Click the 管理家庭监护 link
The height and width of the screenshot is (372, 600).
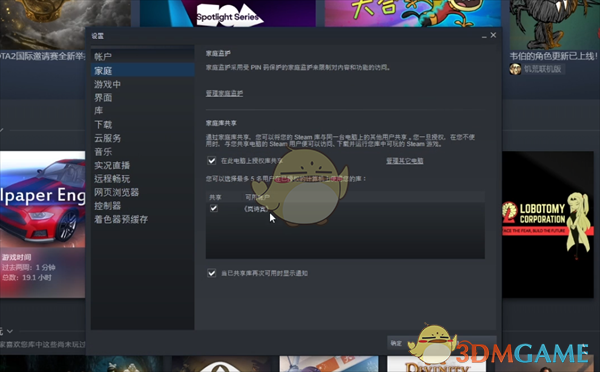(x=224, y=93)
